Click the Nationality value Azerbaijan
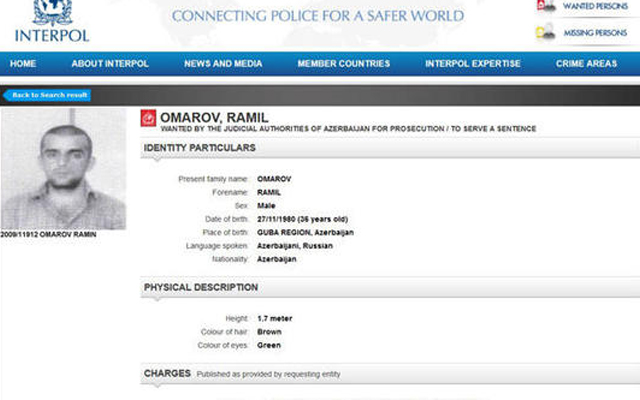 point(277,259)
